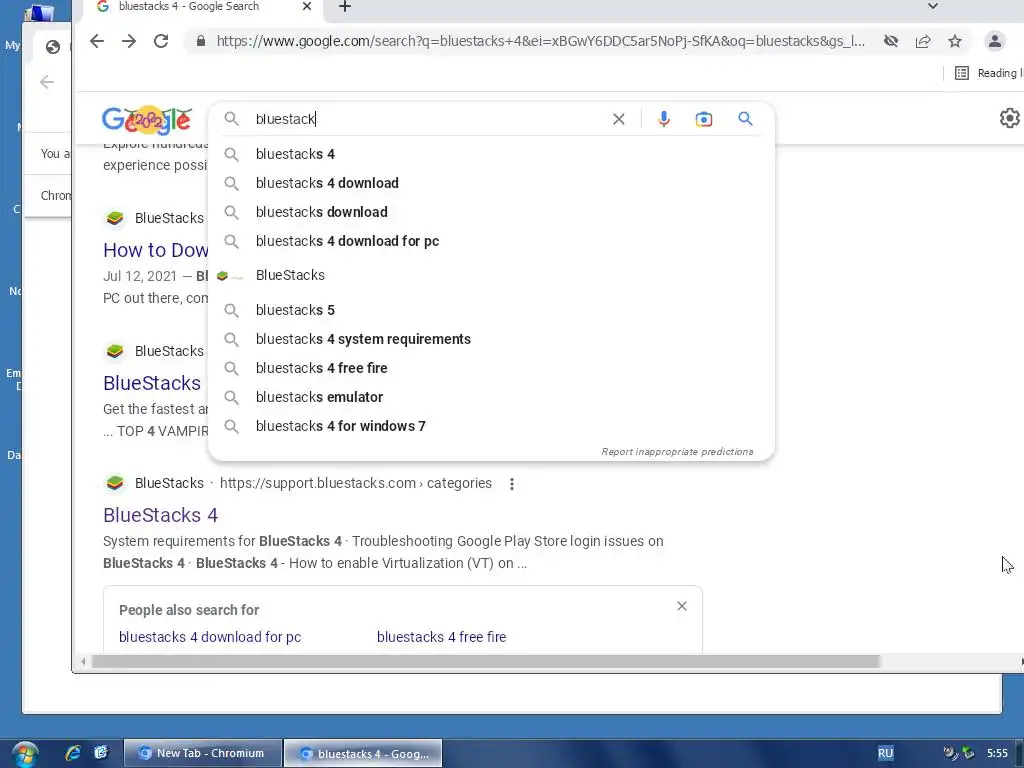Screen dimensions: 1024x768
Task: Click the BlueStacks favicon beside support.bluestacks.com result
Action: point(115,483)
